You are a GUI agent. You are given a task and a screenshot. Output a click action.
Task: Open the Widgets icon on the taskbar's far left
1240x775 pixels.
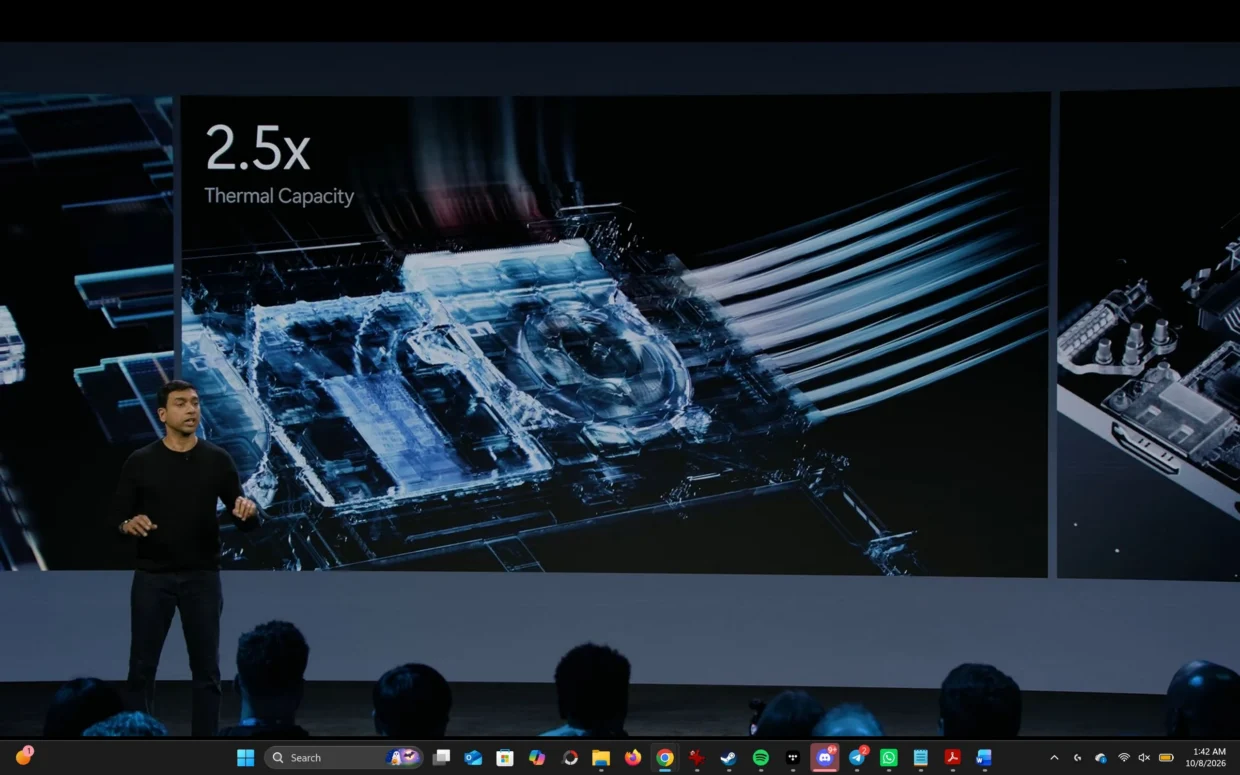(24, 757)
